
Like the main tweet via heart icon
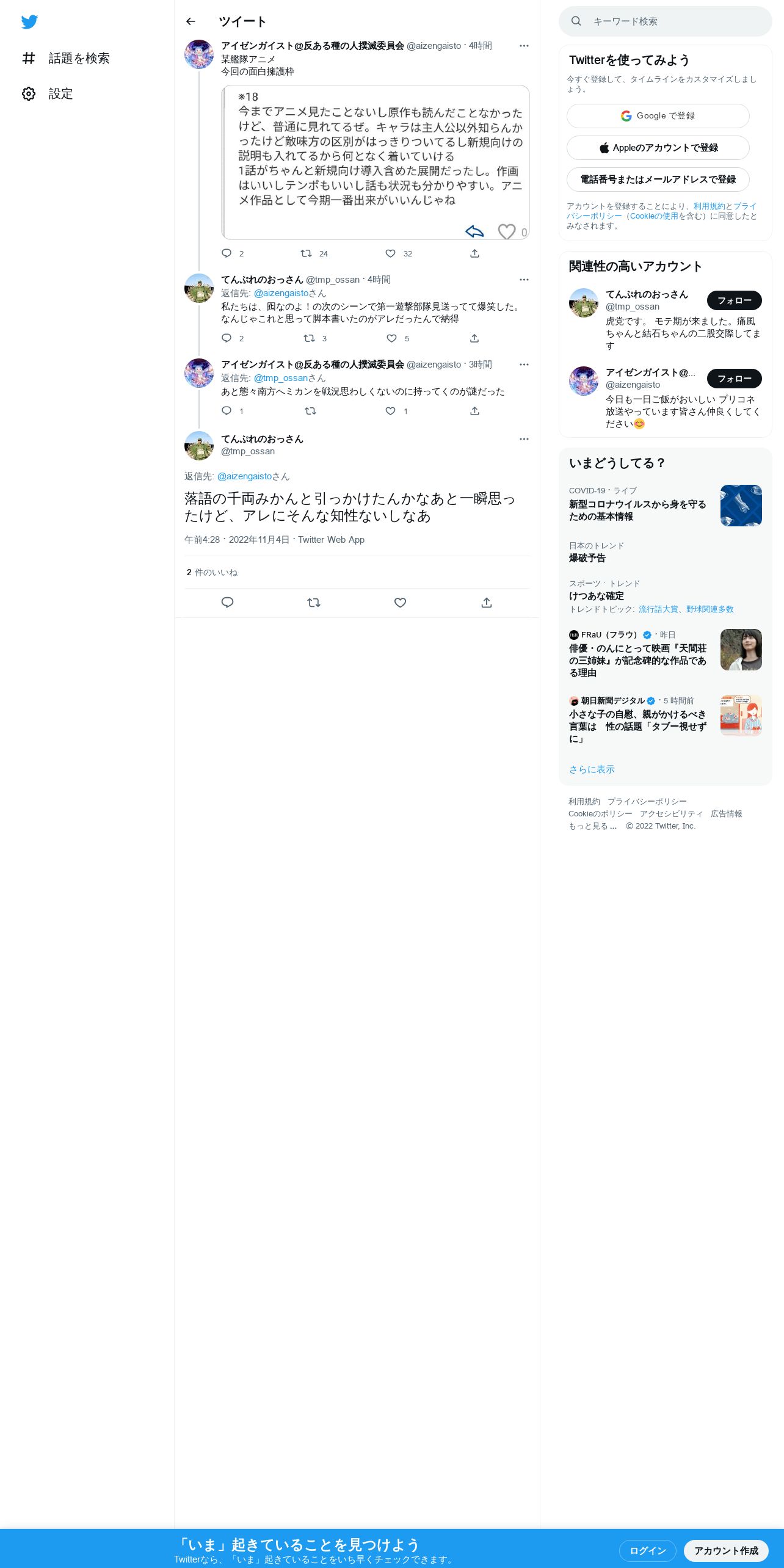tap(400, 603)
